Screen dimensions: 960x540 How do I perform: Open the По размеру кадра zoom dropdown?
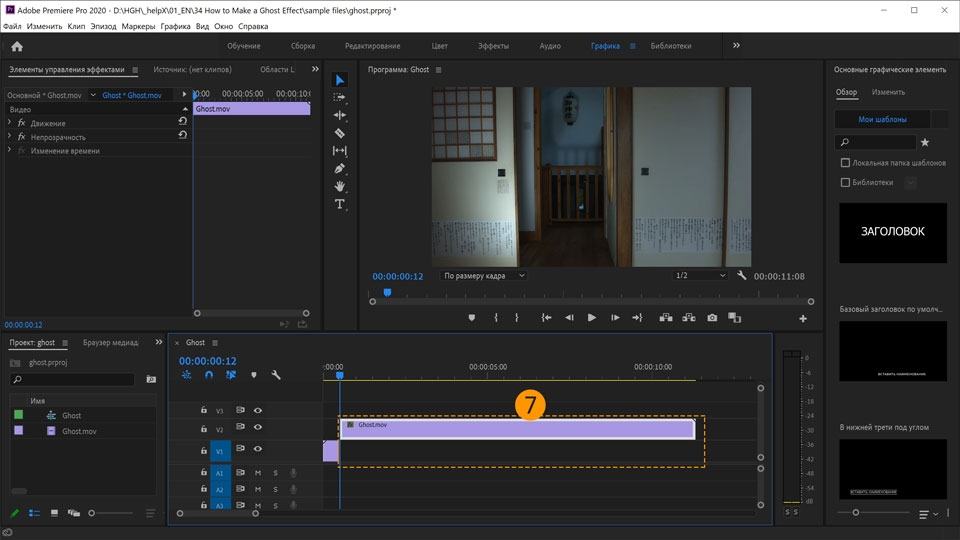click(x=484, y=276)
